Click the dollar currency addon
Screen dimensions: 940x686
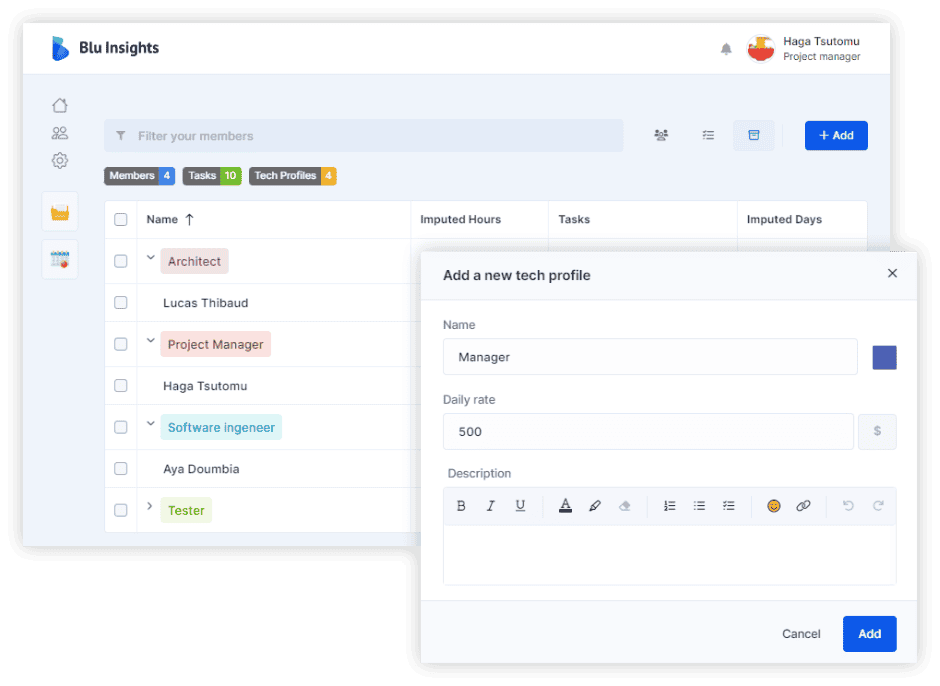877,432
